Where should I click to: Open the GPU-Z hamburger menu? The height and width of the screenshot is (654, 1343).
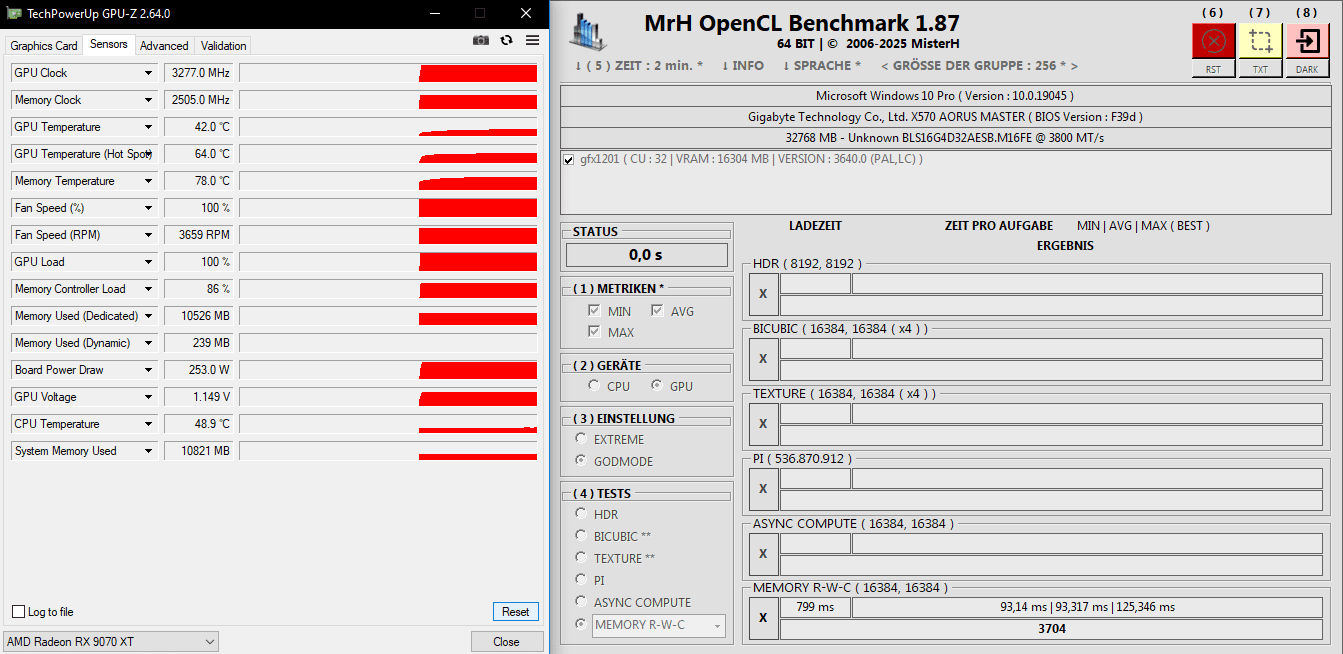pyautogui.click(x=532, y=40)
